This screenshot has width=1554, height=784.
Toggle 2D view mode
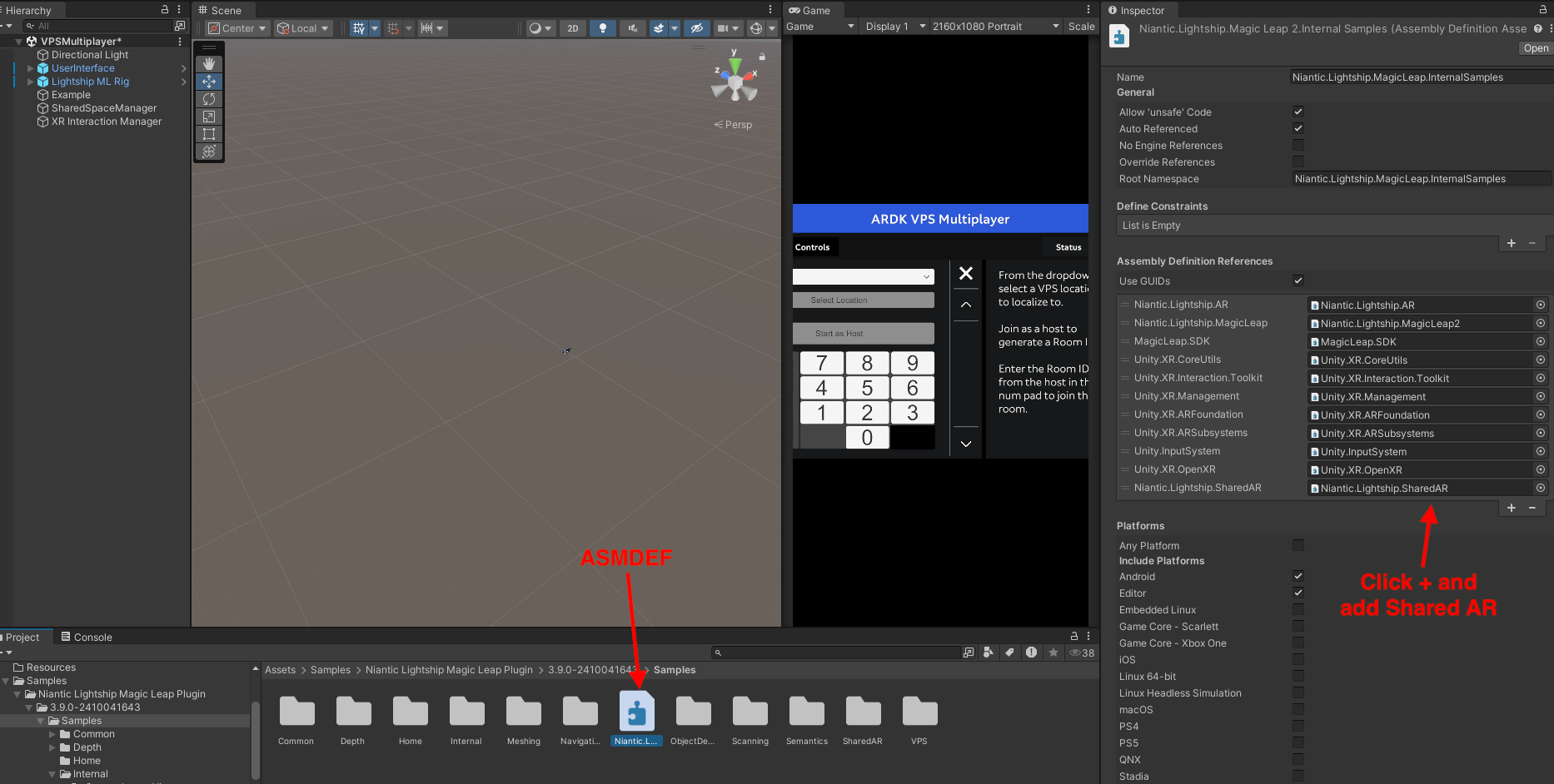[x=573, y=28]
